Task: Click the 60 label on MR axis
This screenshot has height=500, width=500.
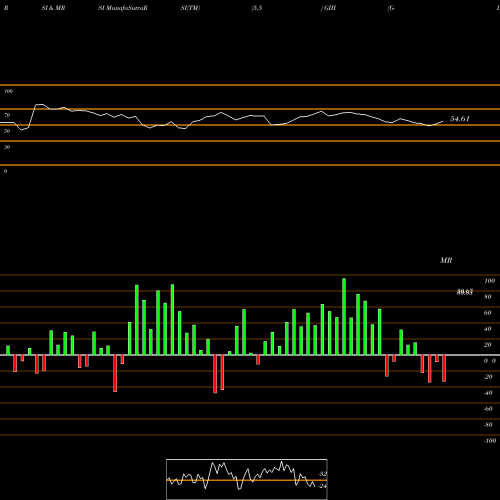Action: click(x=488, y=313)
